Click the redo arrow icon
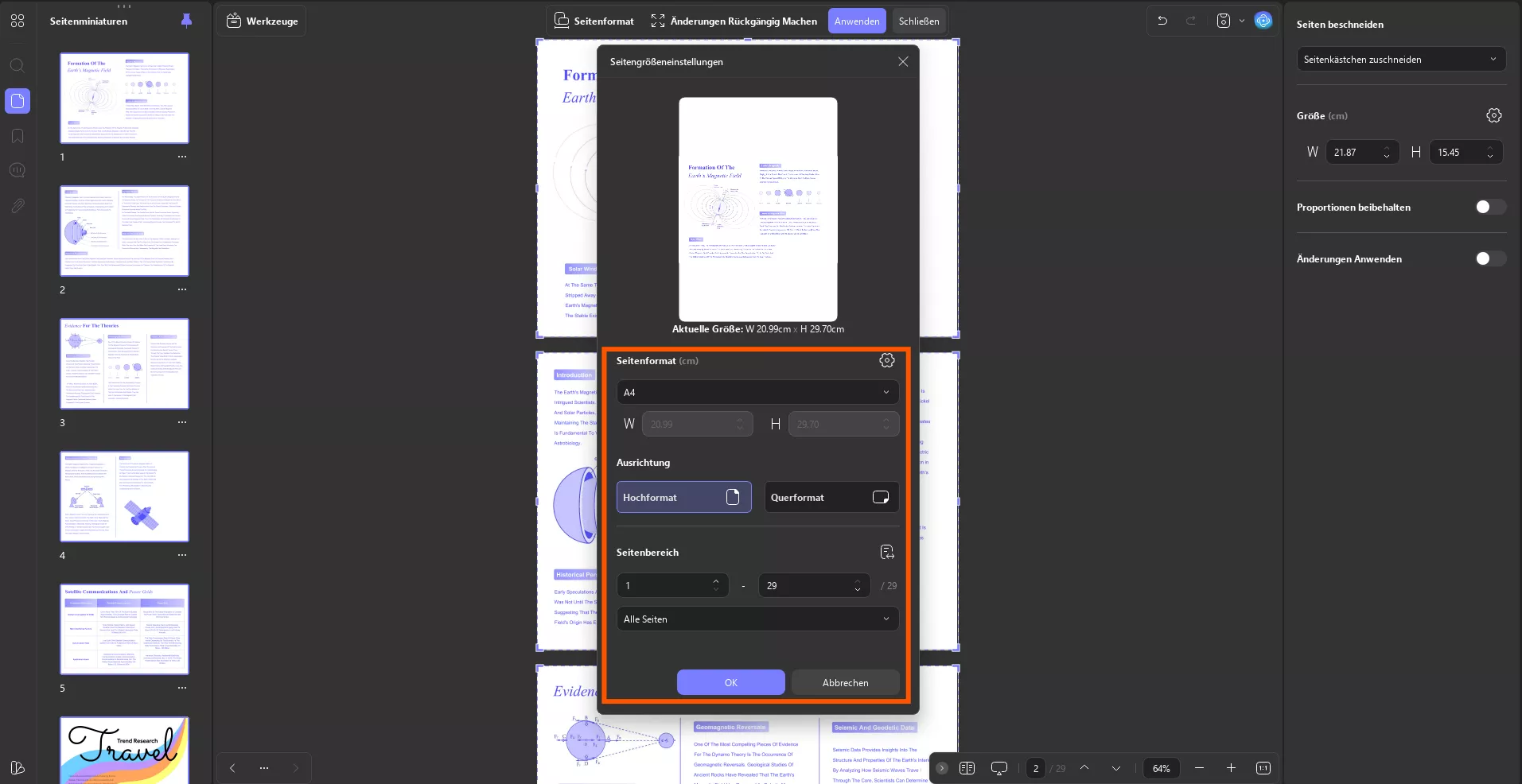 1191,21
